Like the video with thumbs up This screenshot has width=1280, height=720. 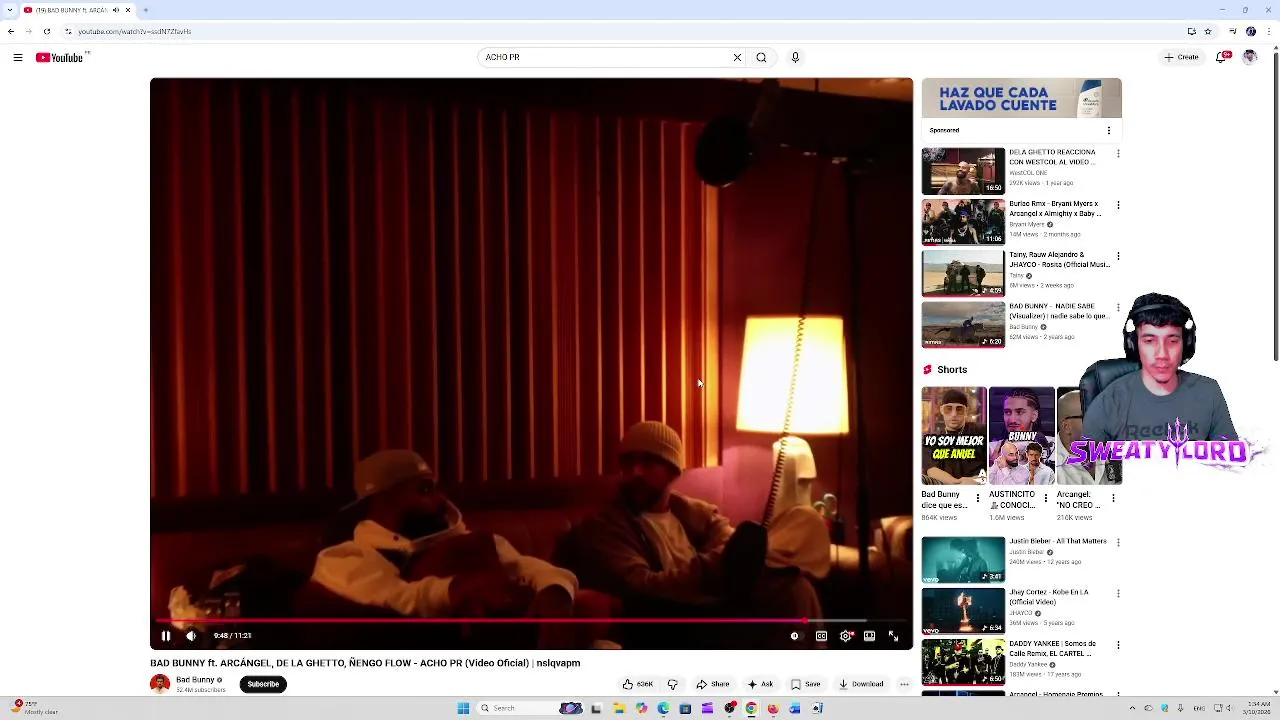pos(637,684)
